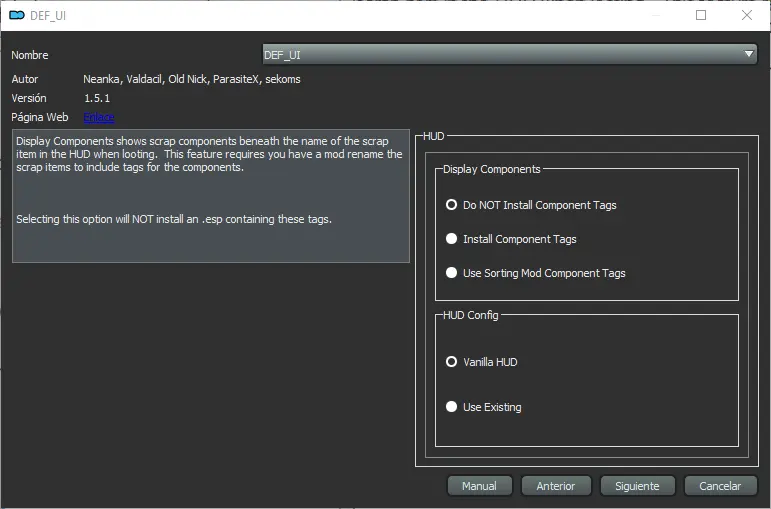Maximize the DEF_UI installer window
This screenshot has width=771, height=509.
pos(701,15)
